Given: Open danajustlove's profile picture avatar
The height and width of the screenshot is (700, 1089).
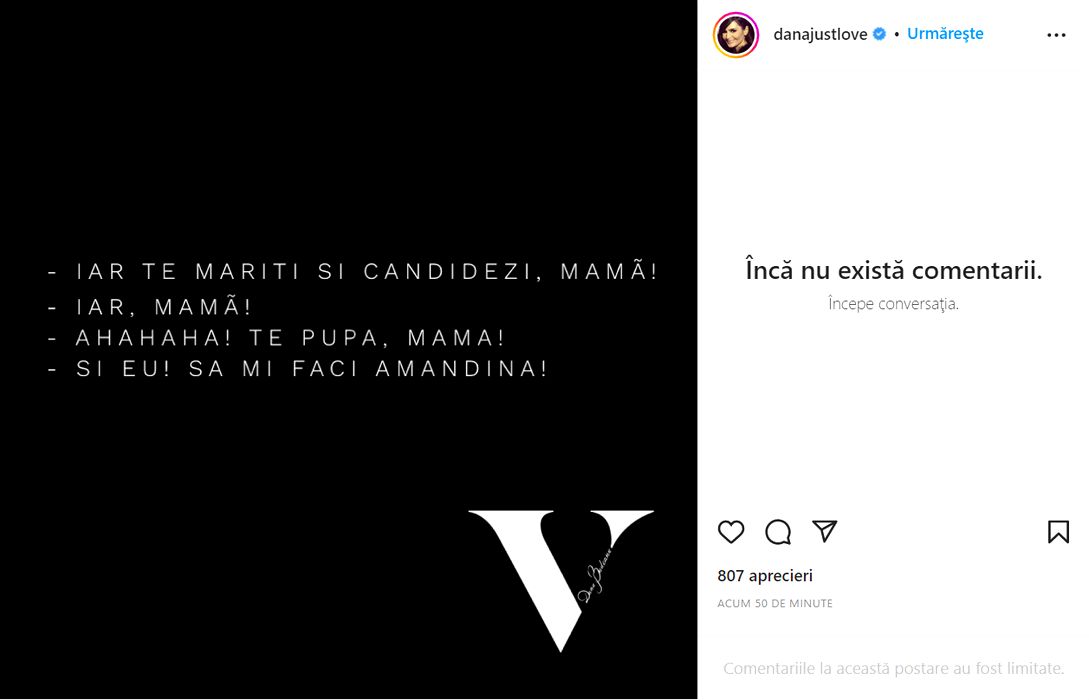Looking at the screenshot, I should point(736,35).
